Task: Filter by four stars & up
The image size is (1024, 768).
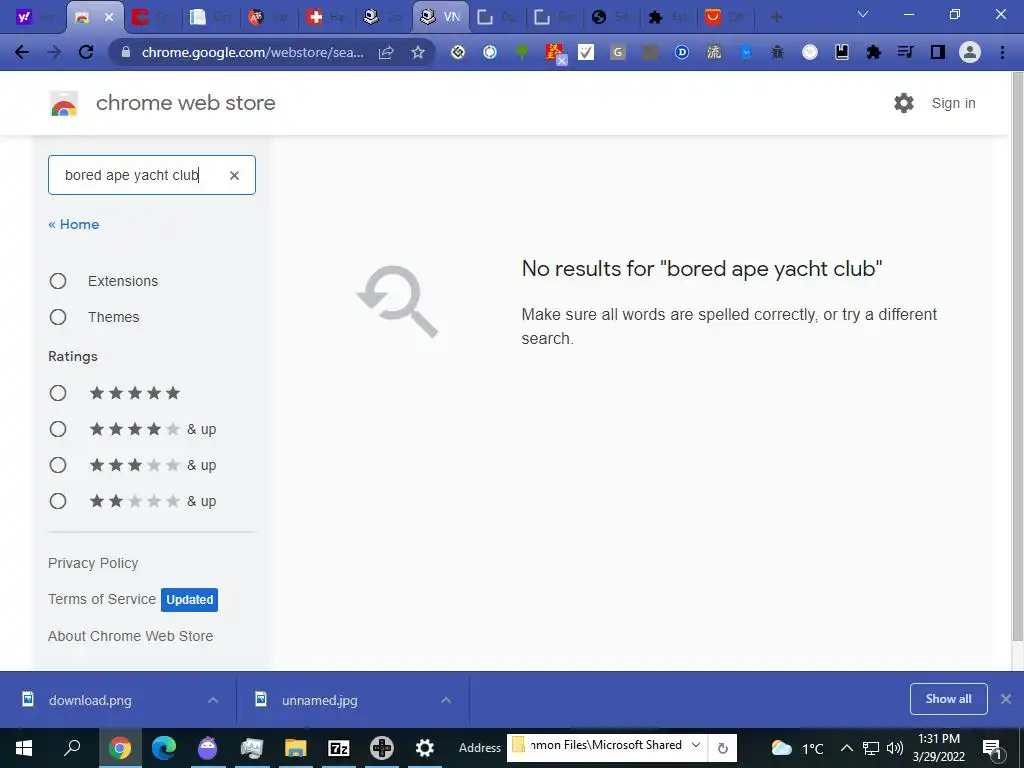Action: click(x=58, y=429)
